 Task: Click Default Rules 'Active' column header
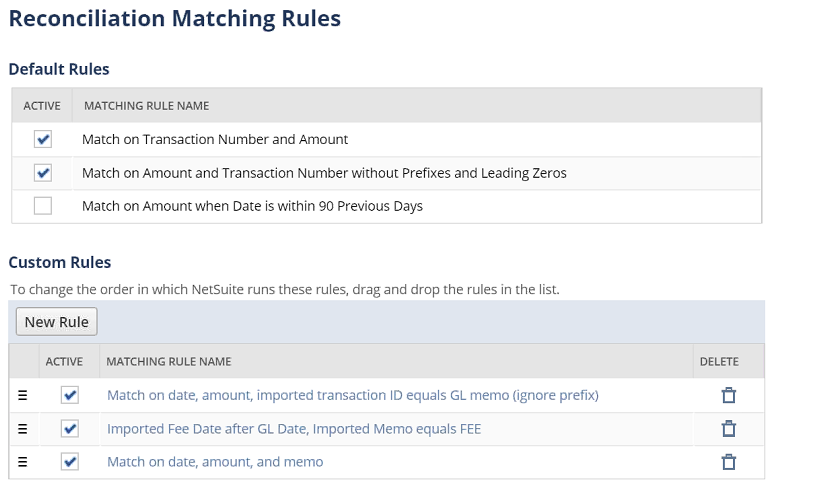tap(42, 106)
